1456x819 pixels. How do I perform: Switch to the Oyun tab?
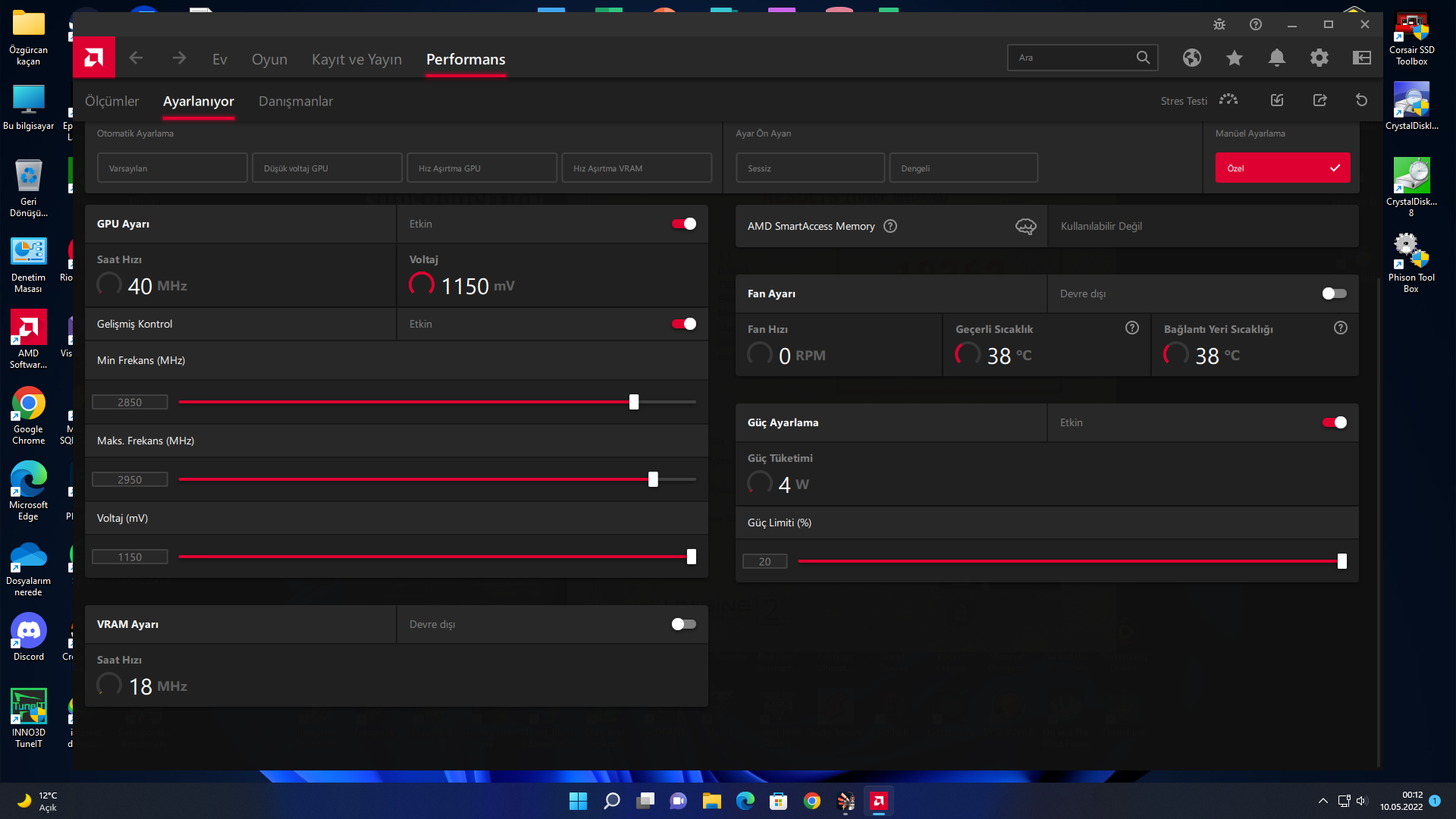(x=269, y=59)
